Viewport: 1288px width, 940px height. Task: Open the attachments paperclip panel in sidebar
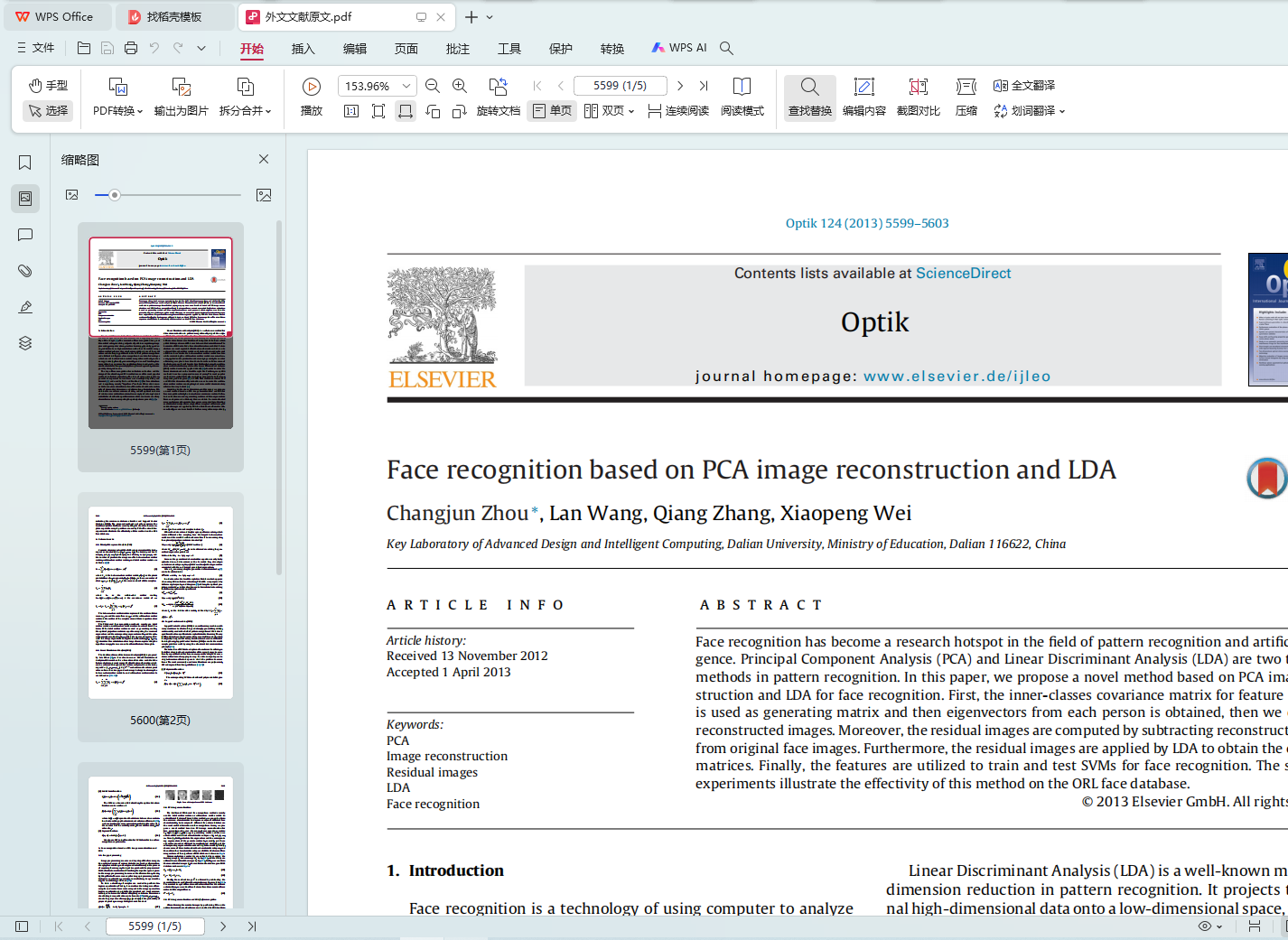(25, 271)
